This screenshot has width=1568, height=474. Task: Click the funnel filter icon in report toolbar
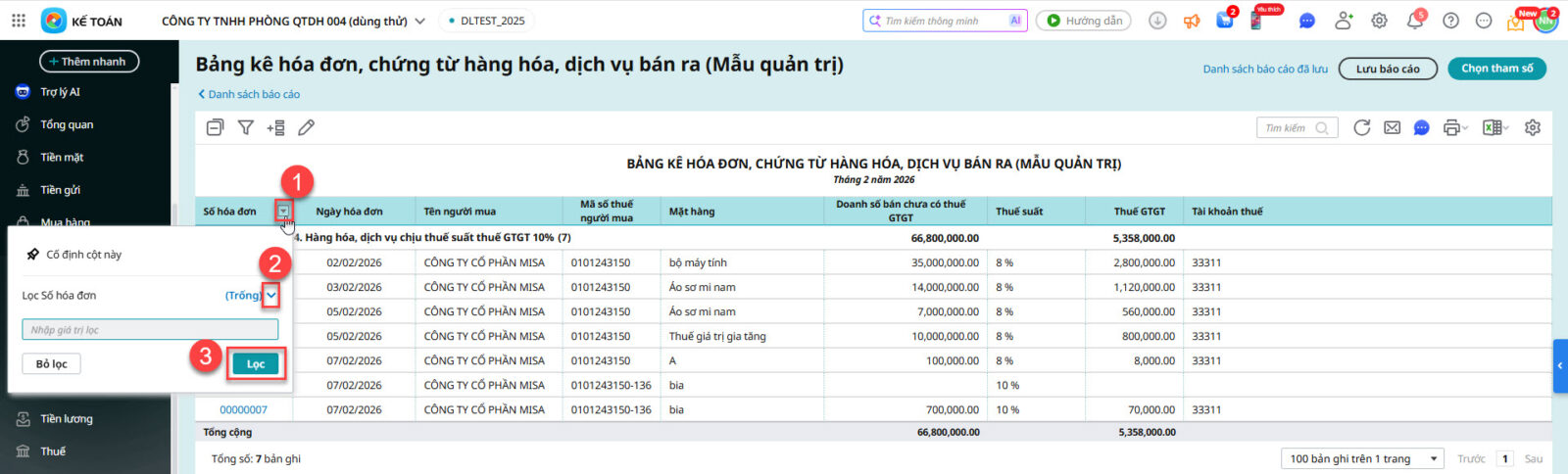pyautogui.click(x=246, y=127)
